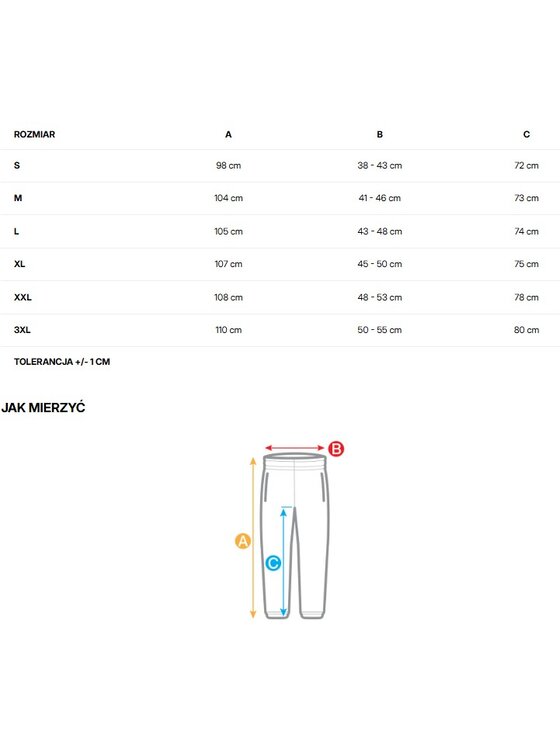Click the red B marker icon
Screen dimensions: 560x746
click(336, 448)
